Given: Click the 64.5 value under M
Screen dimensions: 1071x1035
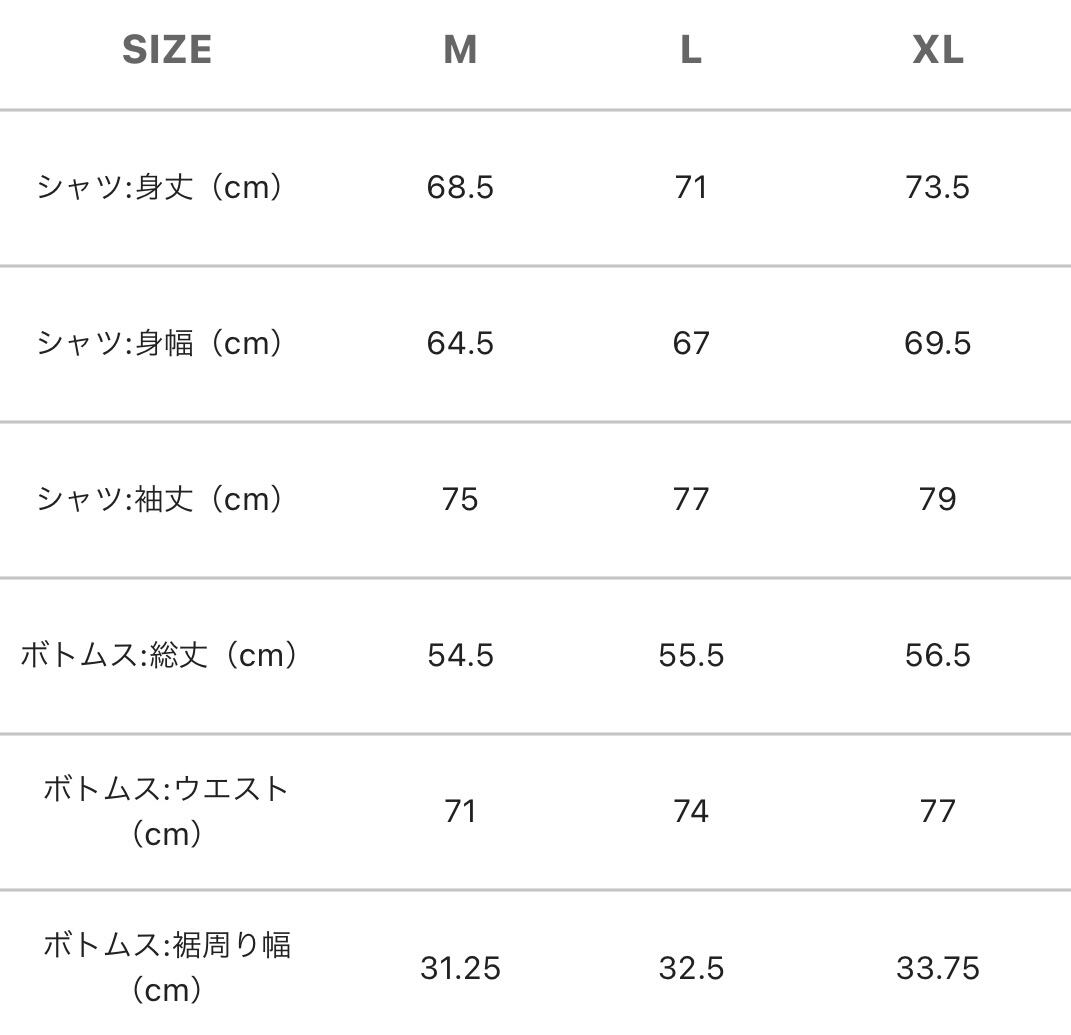Looking at the screenshot, I should click(x=460, y=344).
